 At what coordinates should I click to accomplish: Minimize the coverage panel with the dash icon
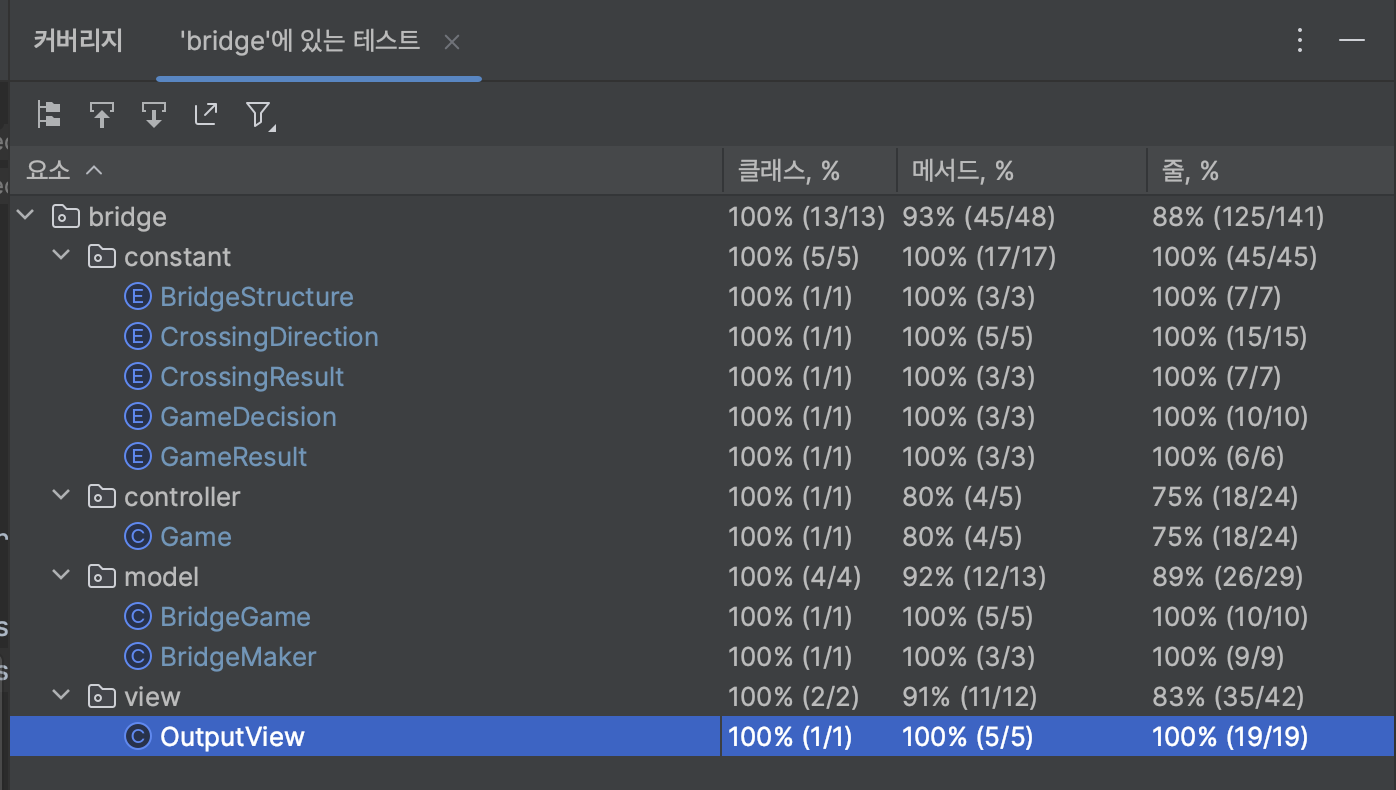[x=1352, y=40]
